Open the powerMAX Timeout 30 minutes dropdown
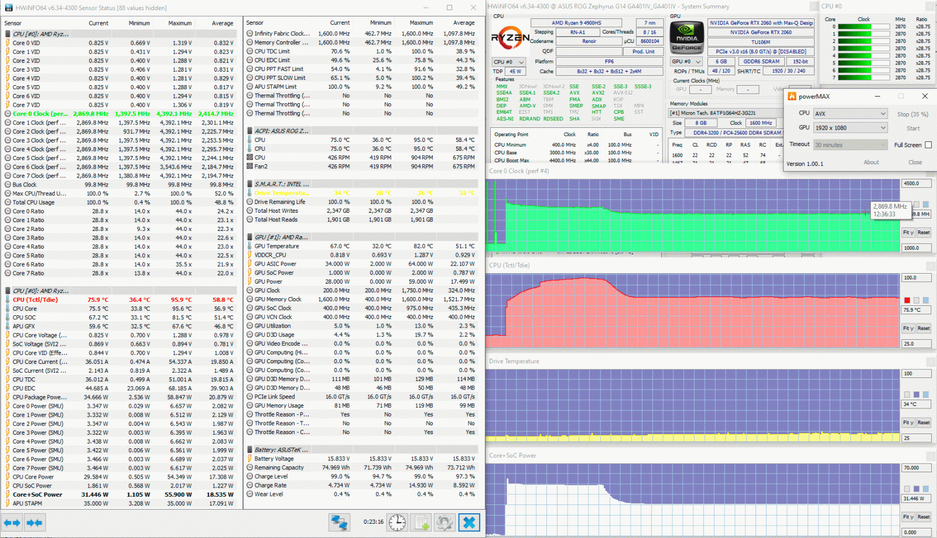 click(850, 145)
